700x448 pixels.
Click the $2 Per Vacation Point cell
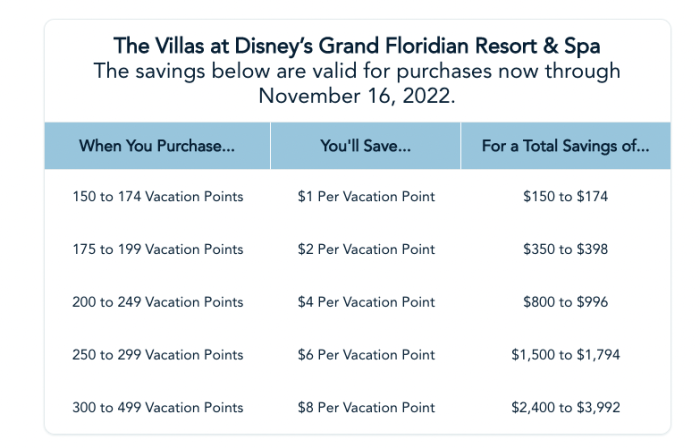coord(366,249)
